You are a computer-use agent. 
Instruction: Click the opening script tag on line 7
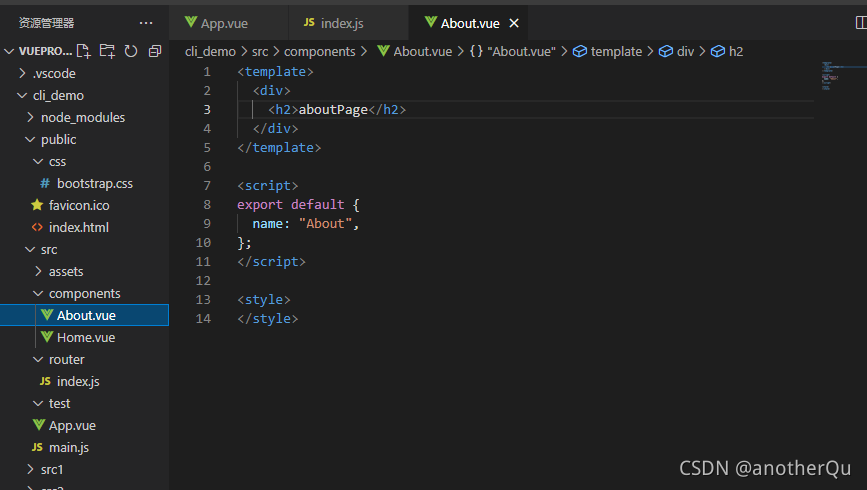point(268,185)
